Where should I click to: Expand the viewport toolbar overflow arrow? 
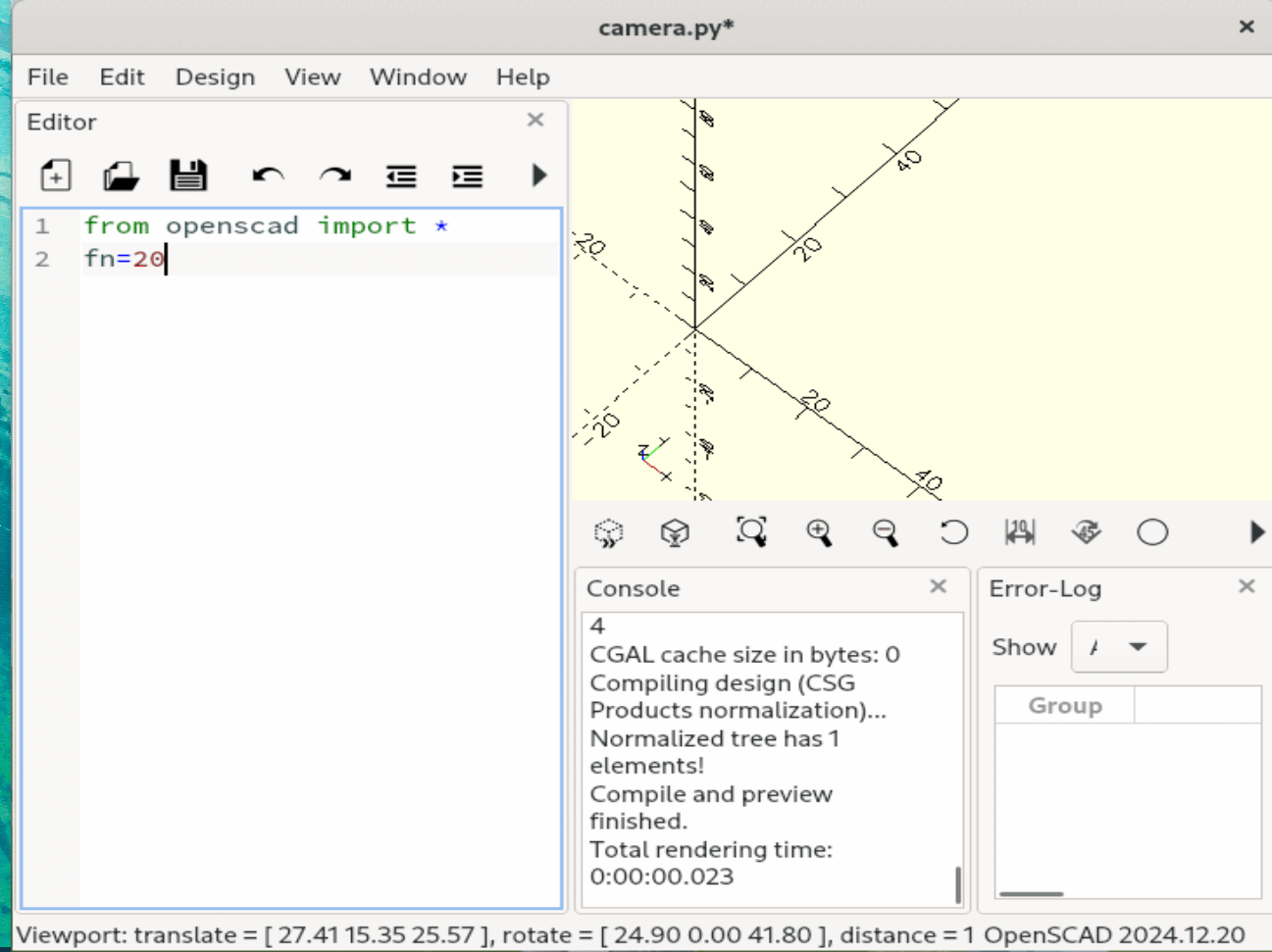[1256, 532]
